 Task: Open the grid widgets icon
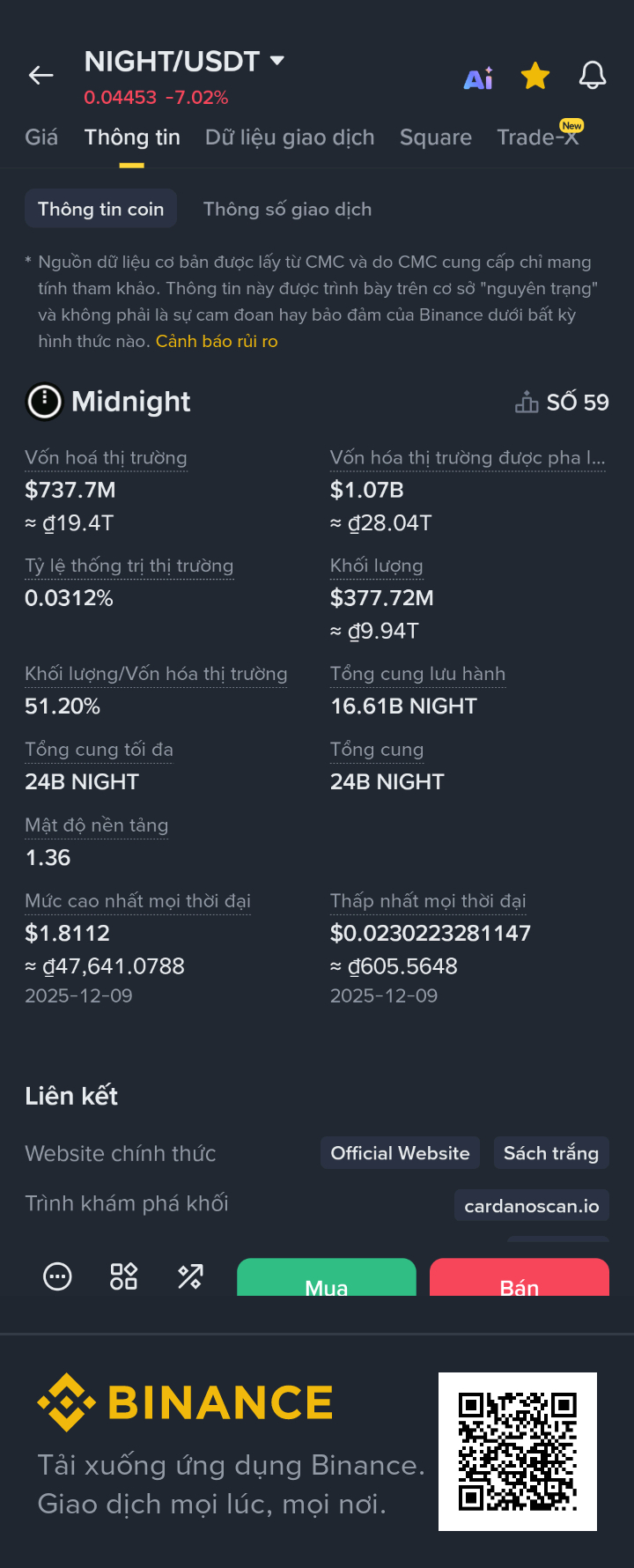point(123,1276)
